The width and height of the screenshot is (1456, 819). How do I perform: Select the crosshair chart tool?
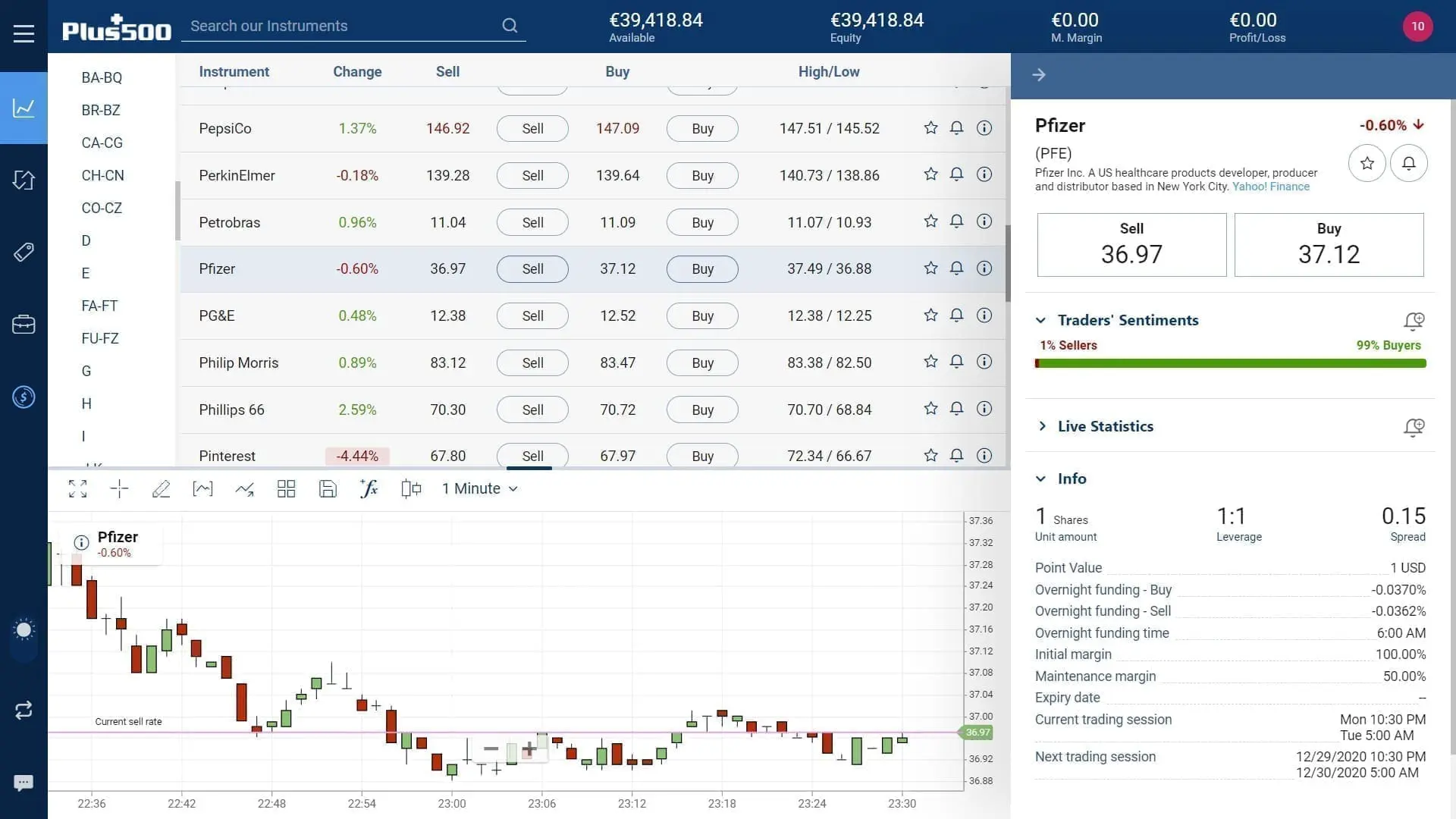pyautogui.click(x=119, y=488)
